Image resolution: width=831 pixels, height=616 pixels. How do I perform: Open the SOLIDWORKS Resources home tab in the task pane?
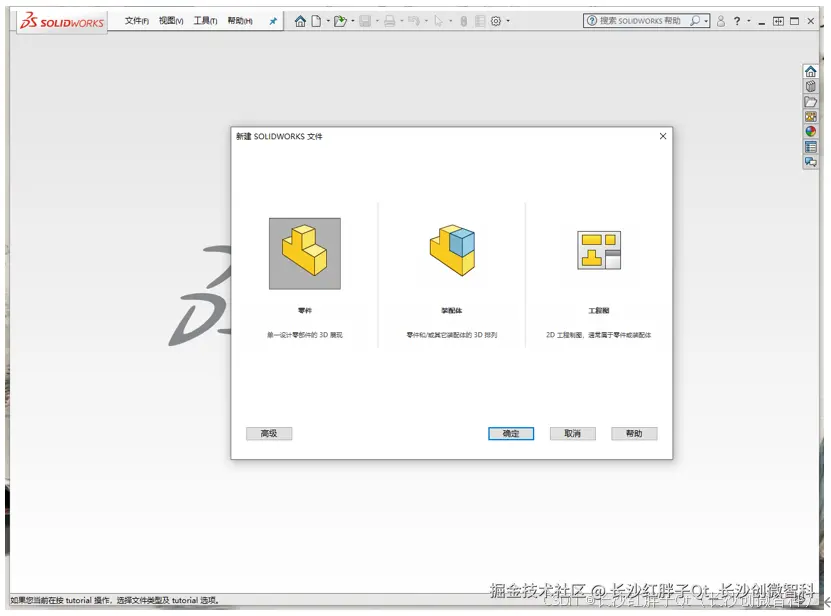pos(810,72)
